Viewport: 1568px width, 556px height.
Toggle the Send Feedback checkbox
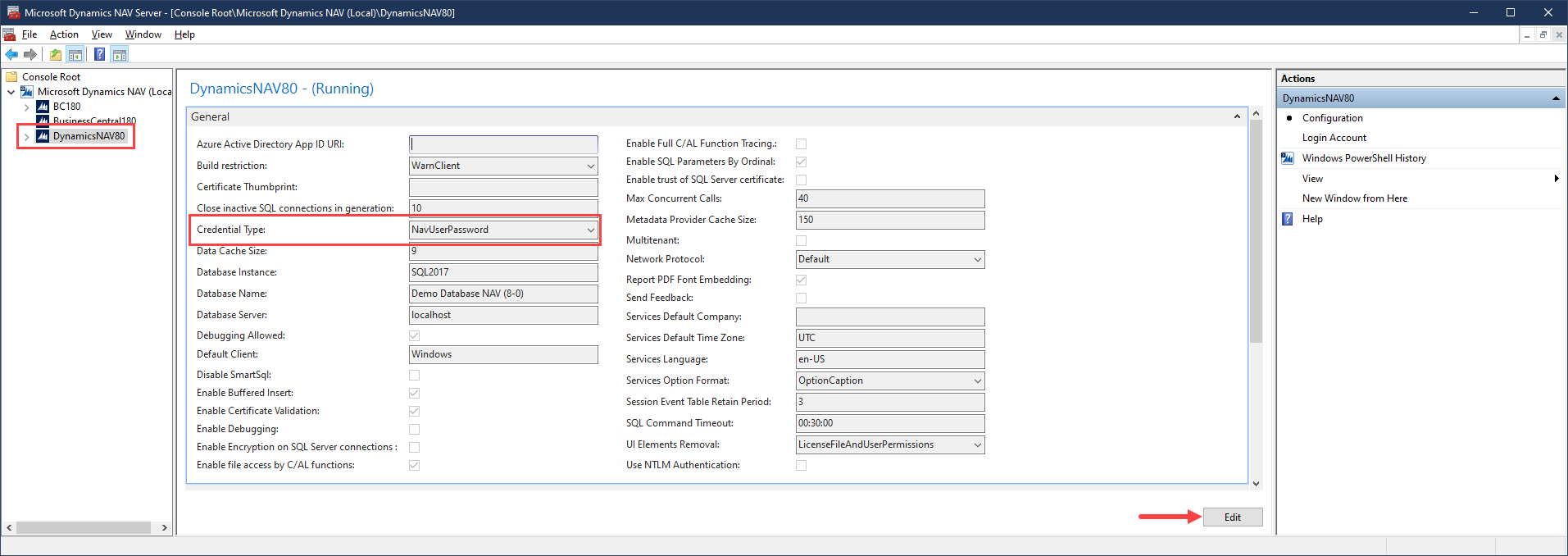(801, 298)
